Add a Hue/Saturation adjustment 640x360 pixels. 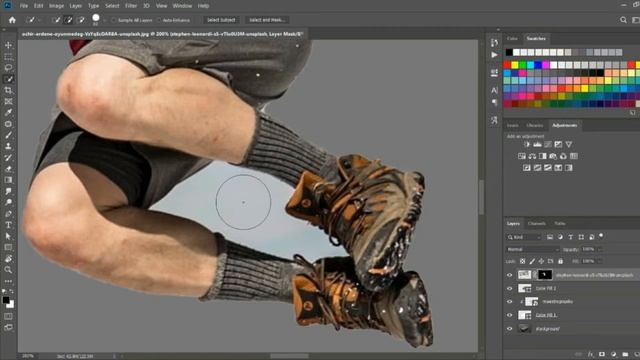[522, 156]
